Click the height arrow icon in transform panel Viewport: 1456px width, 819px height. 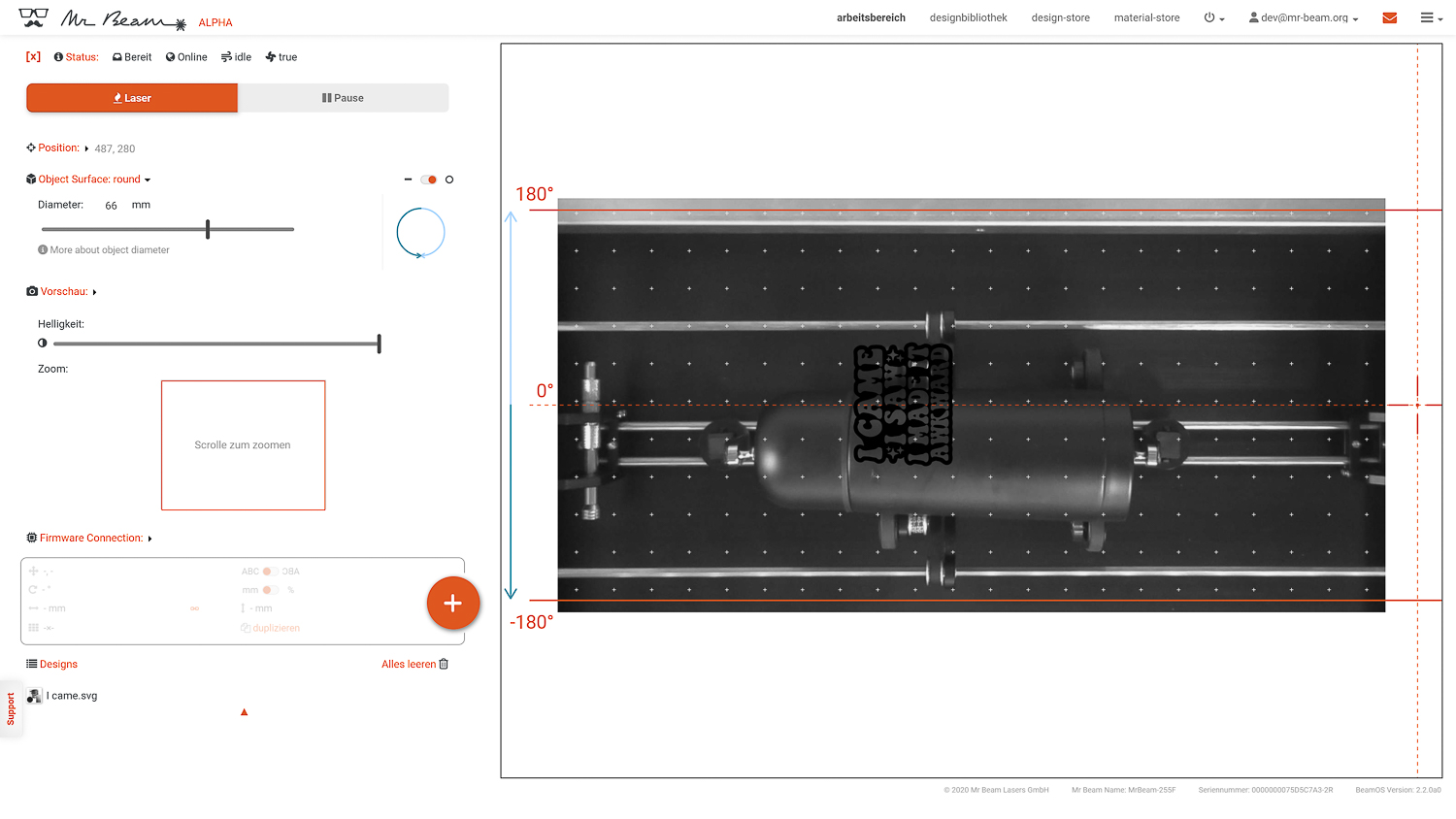coord(243,608)
